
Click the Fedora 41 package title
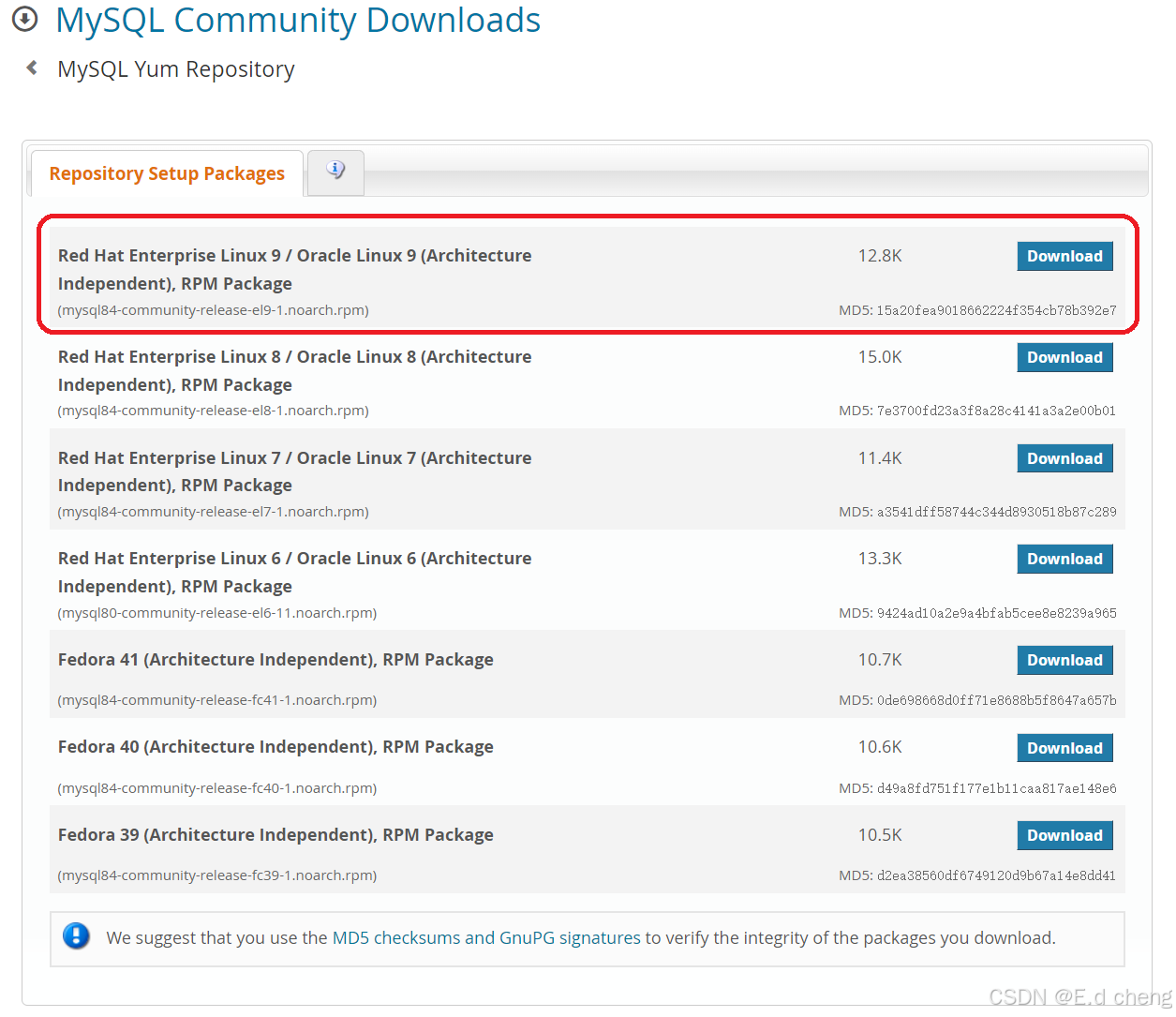click(x=275, y=660)
